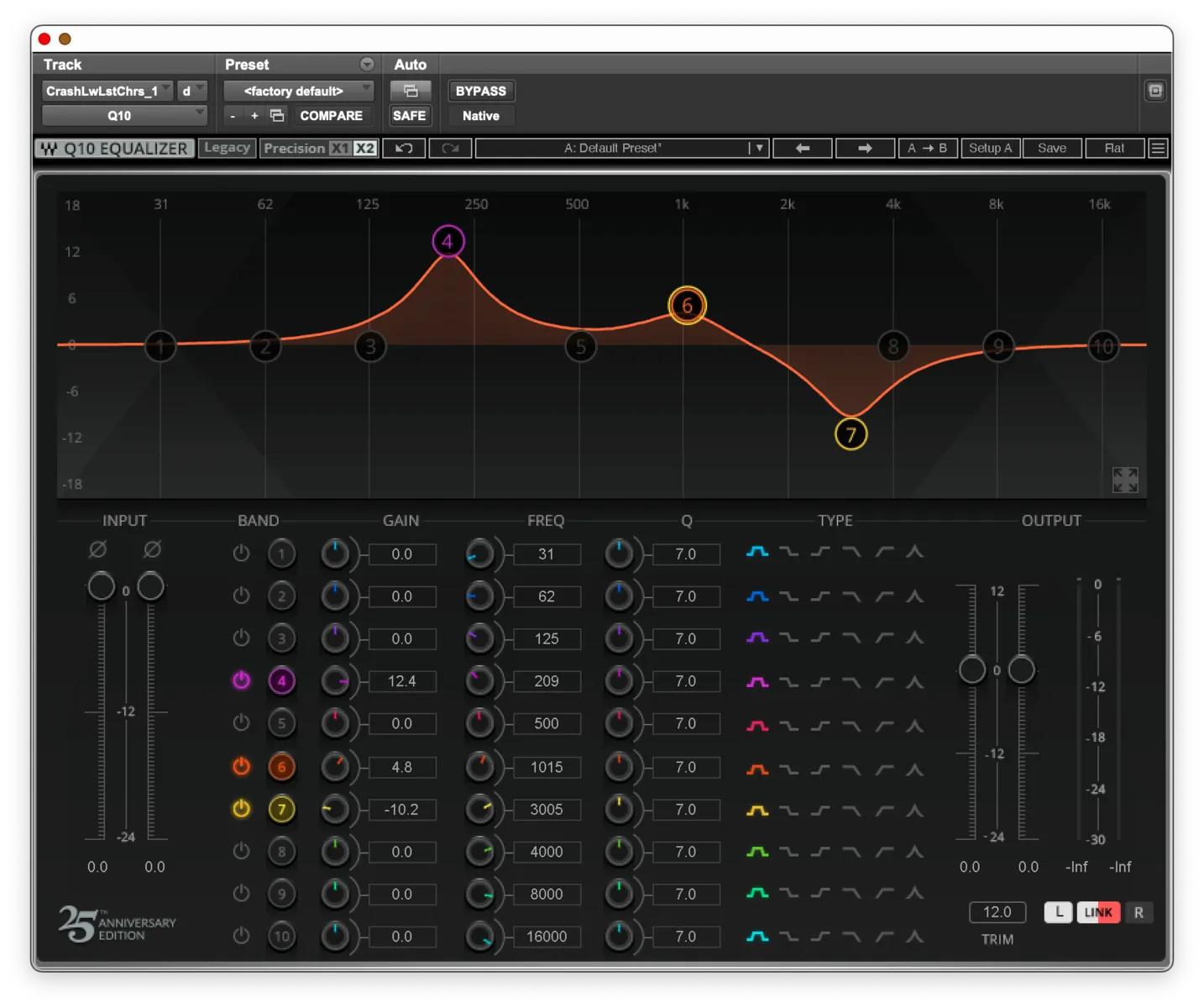Click the Undo arrow icon
Viewport: 1204px width, 1008px height.
point(404,148)
